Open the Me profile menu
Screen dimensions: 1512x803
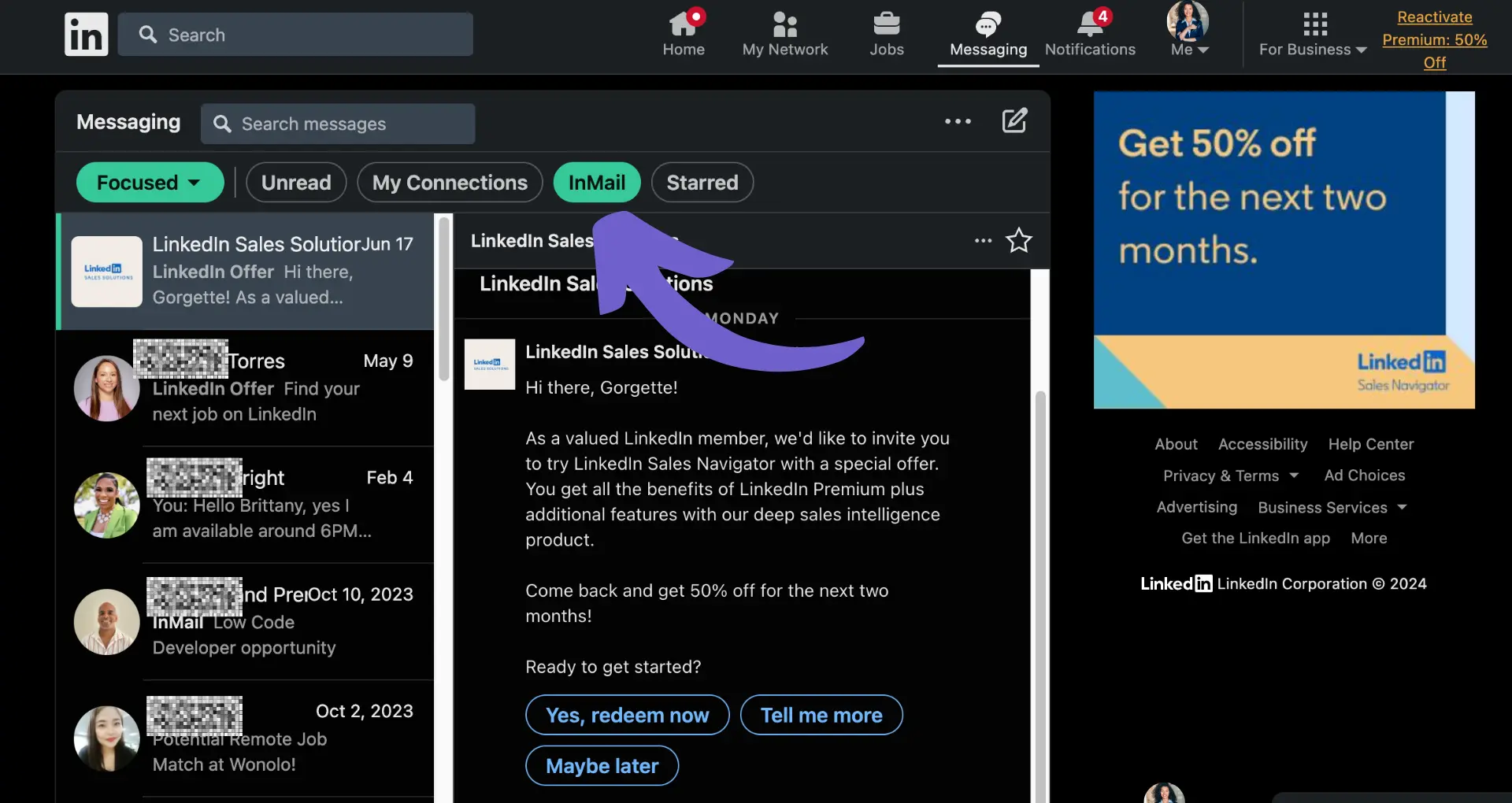pyautogui.click(x=1188, y=31)
